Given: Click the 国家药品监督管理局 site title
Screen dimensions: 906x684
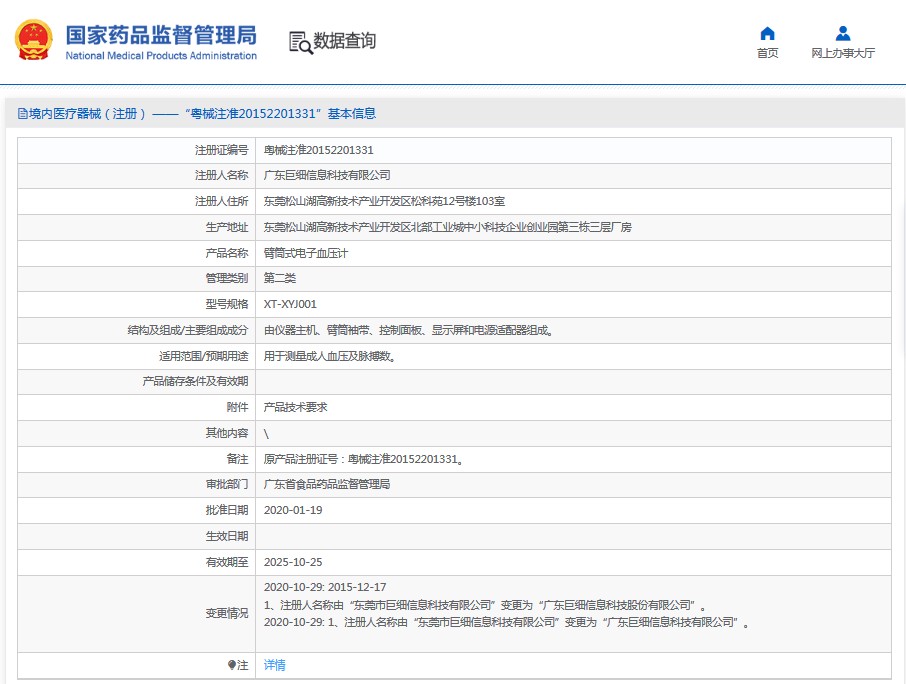Looking at the screenshot, I should click(161, 34).
